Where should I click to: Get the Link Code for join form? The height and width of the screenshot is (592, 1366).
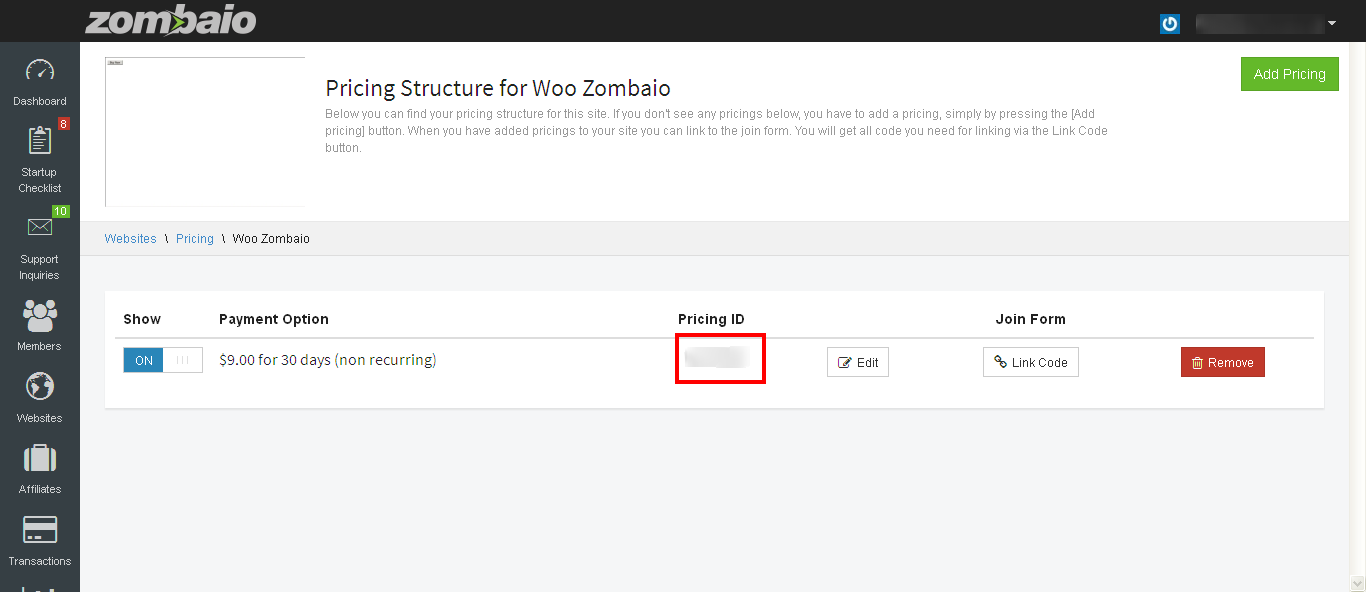pos(1030,362)
